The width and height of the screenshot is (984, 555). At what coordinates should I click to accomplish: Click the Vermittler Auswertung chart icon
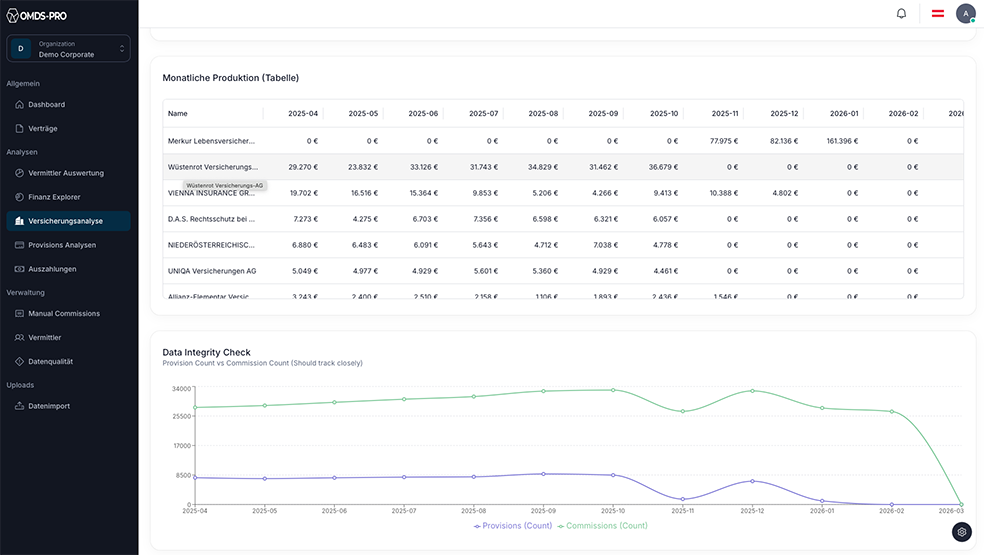19,173
